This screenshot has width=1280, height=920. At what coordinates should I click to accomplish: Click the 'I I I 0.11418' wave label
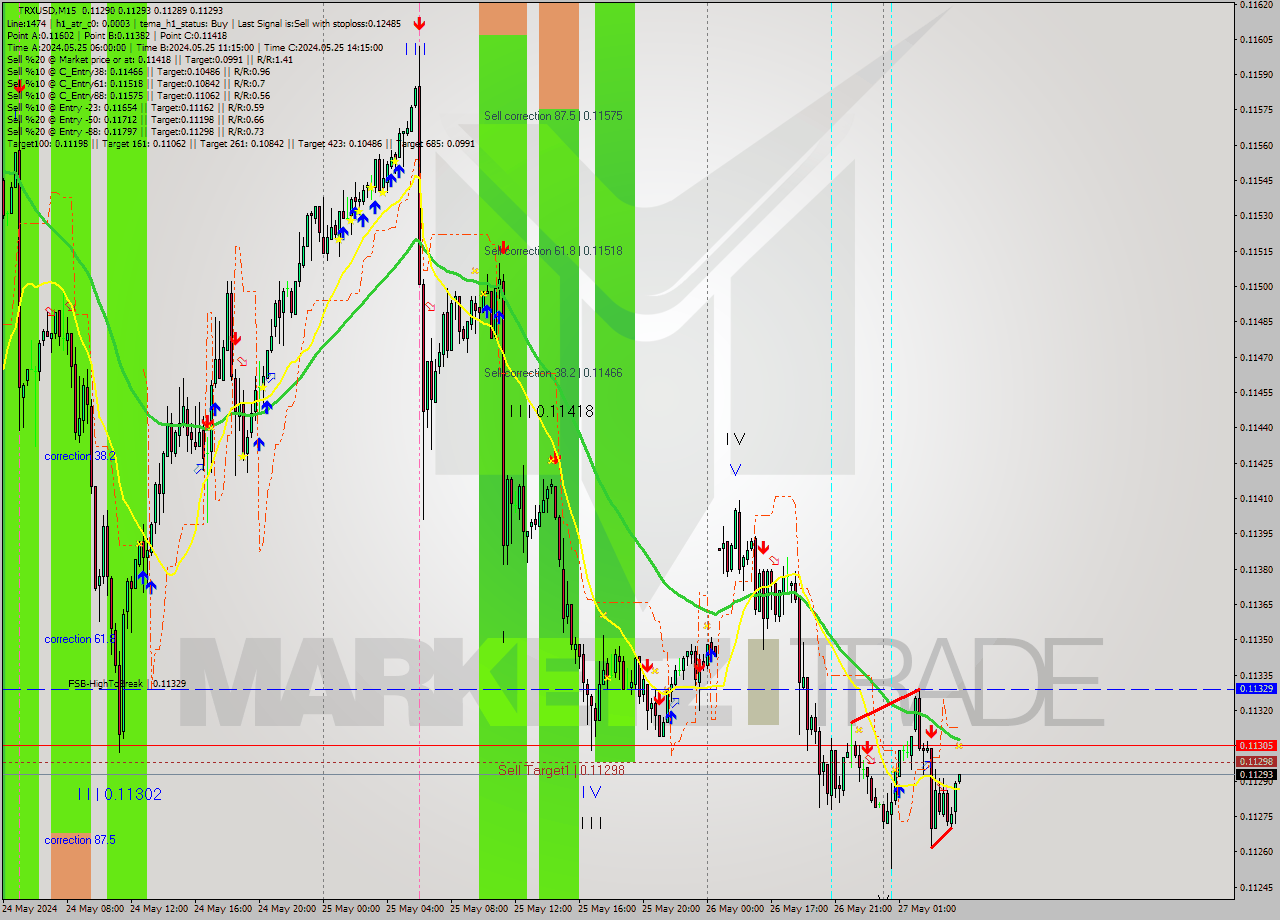tap(551, 411)
